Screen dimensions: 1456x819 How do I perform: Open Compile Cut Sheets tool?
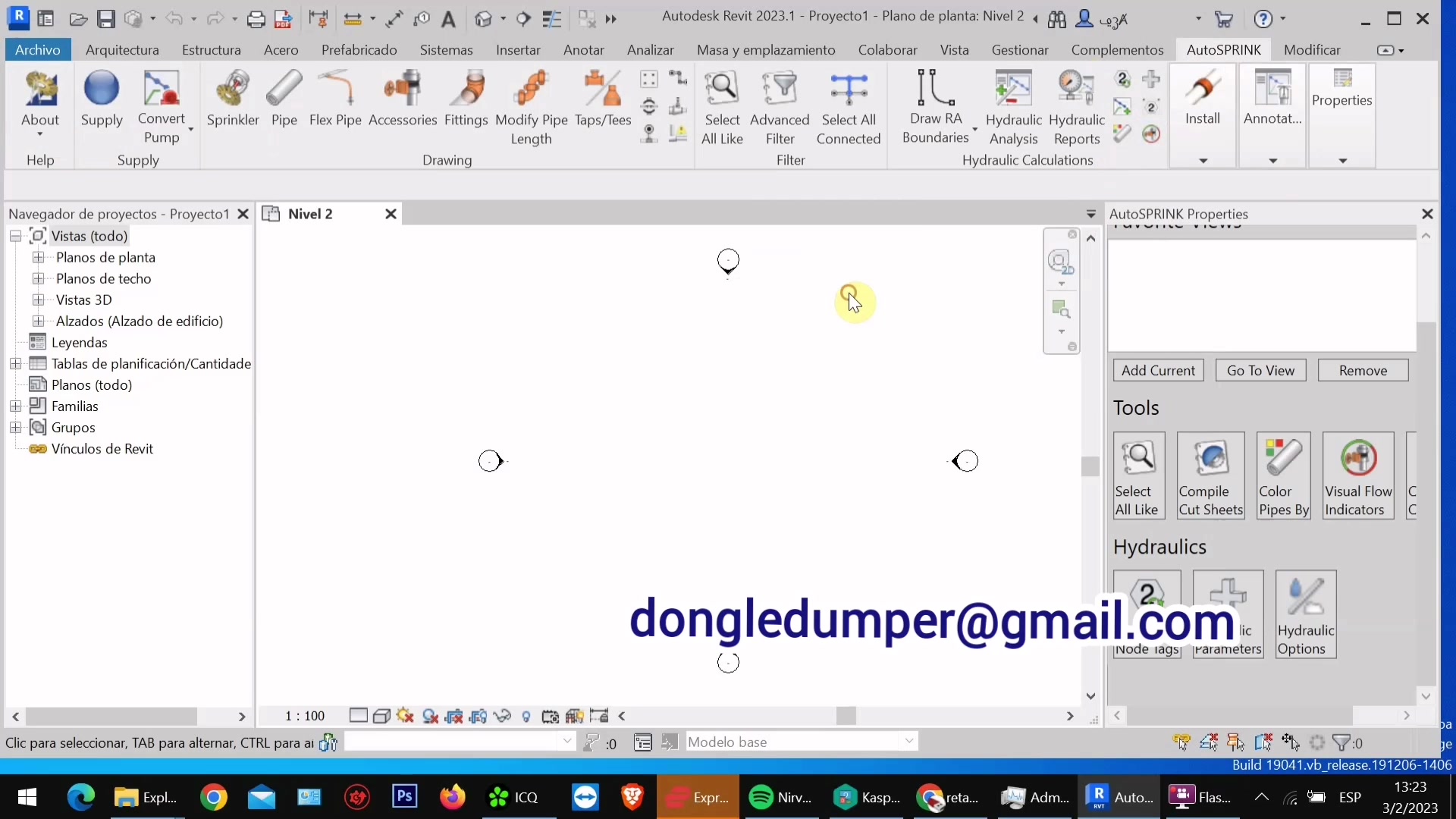[x=1211, y=475]
